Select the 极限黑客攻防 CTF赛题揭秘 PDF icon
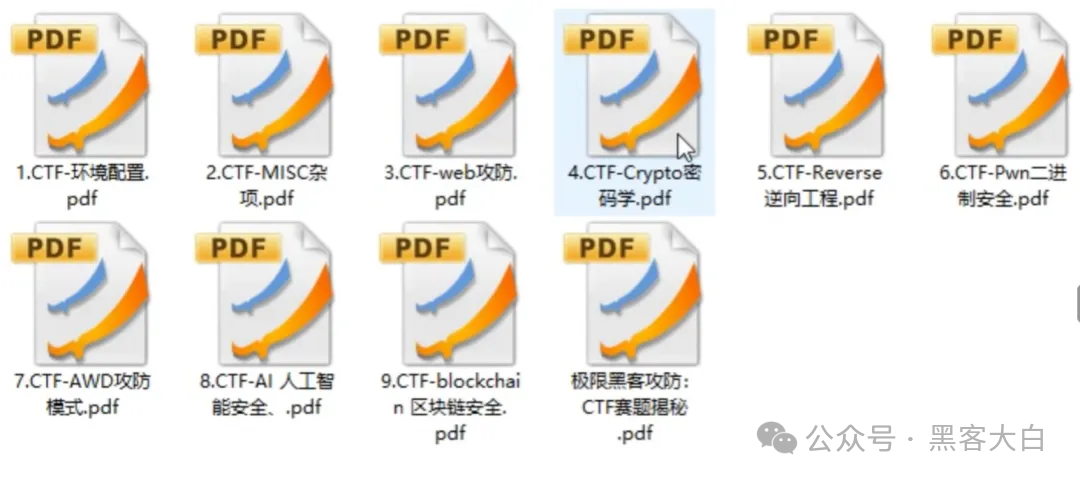This screenshot has height=481, width=1080. click(634, 296)
